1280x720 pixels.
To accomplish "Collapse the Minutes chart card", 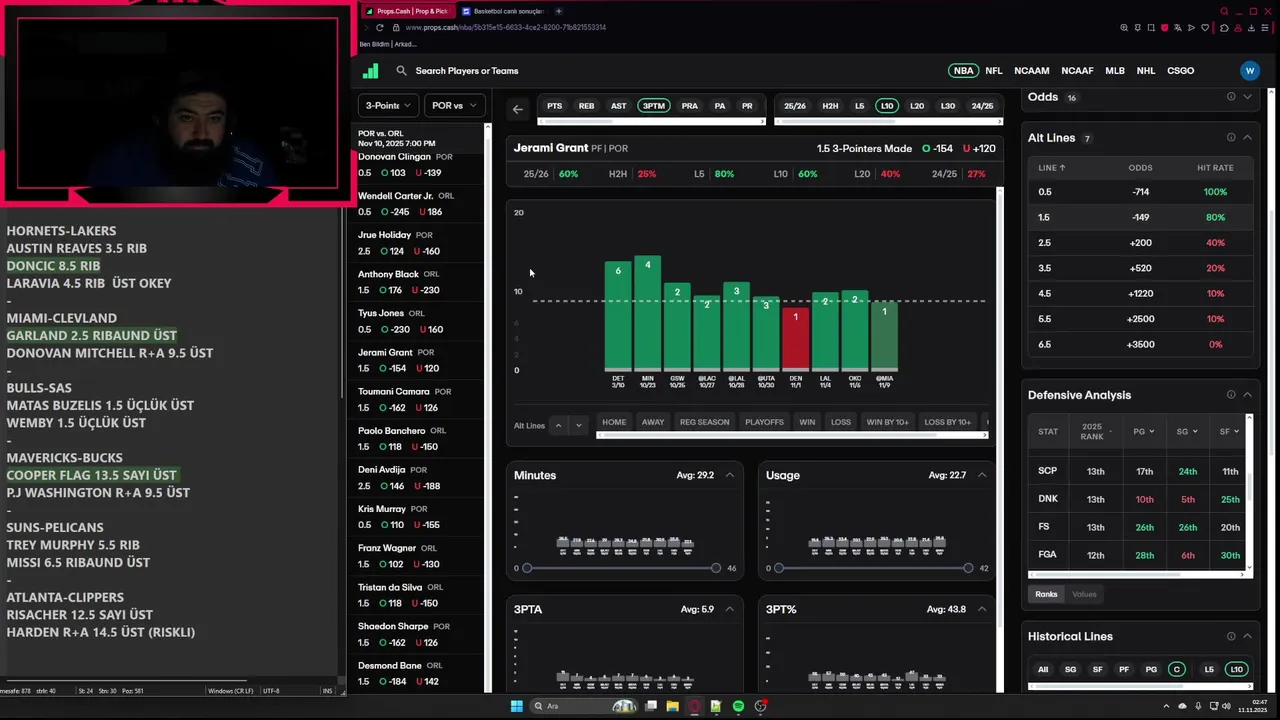I will [x=729, y=475].
